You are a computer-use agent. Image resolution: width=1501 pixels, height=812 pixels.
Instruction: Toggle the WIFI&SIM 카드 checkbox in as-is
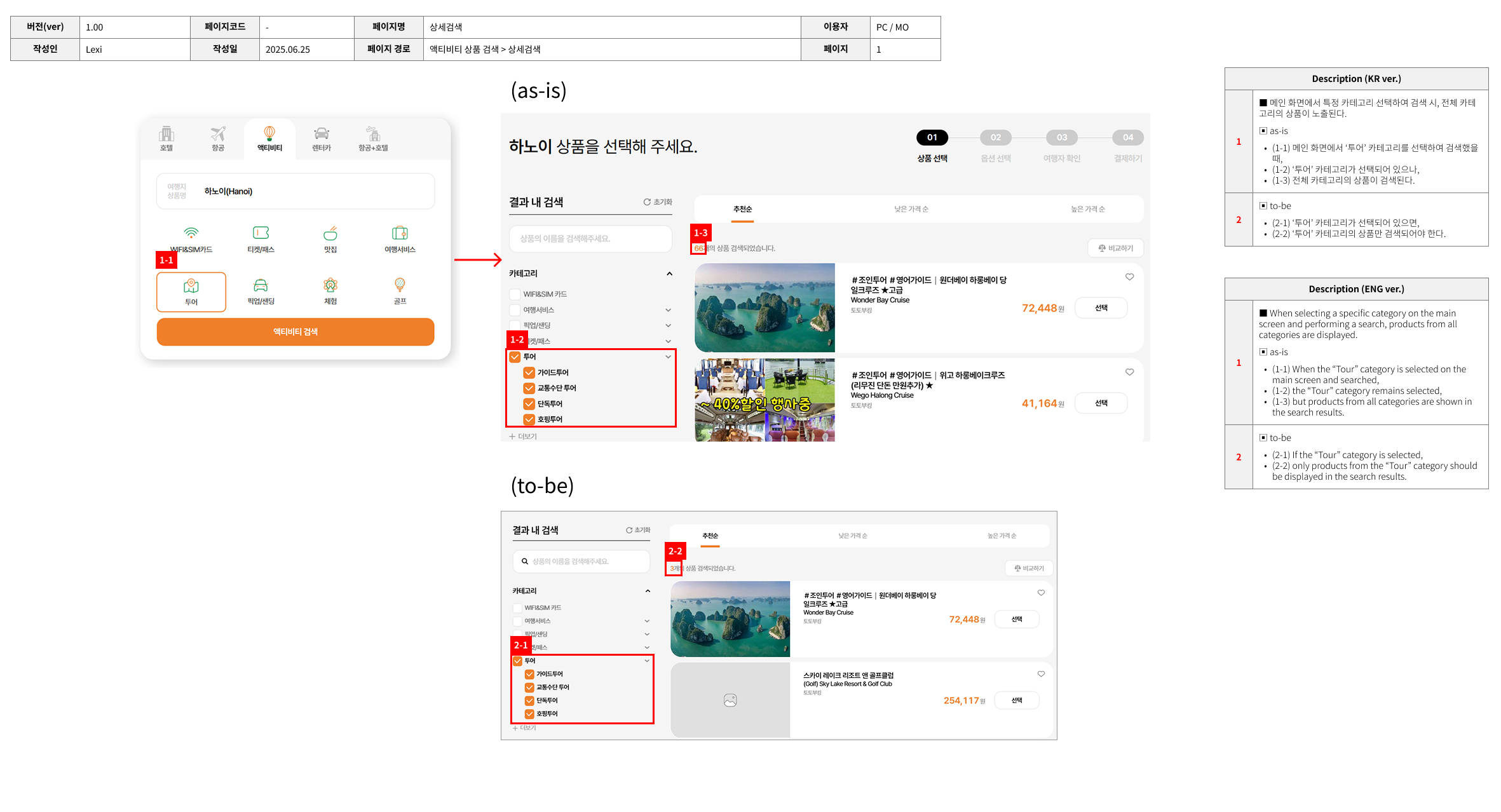515,294
